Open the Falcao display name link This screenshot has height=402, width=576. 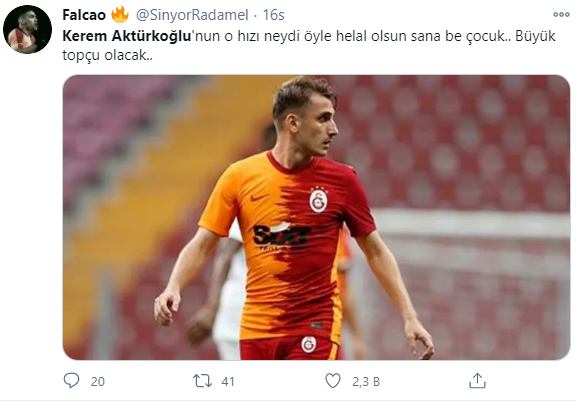[x=84, y=15]
